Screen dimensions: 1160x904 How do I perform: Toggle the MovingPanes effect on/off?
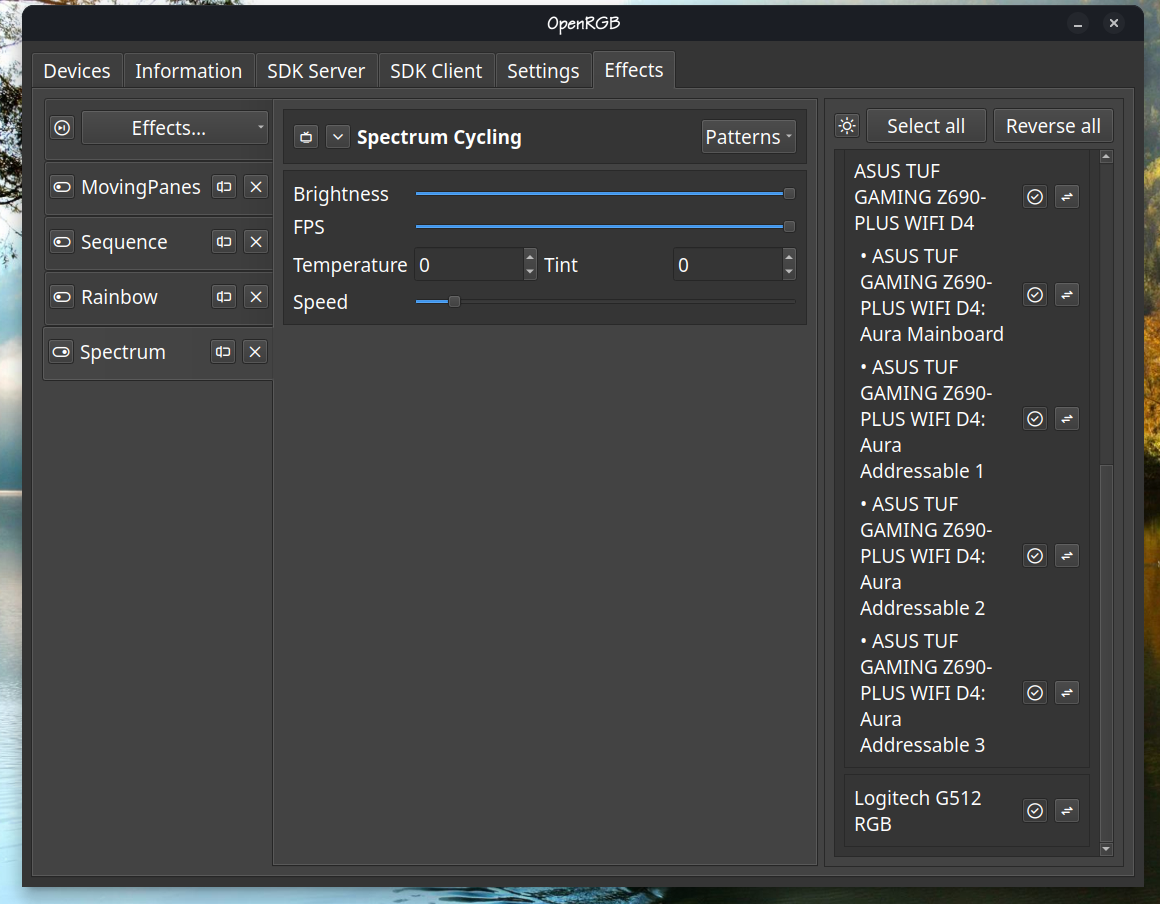click(62, 187)
